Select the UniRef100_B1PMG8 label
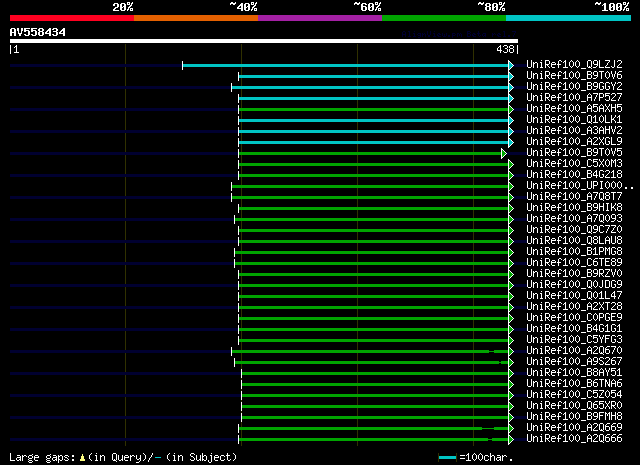The width and height of the screenshot is (640, 465). tap(574, 251)
